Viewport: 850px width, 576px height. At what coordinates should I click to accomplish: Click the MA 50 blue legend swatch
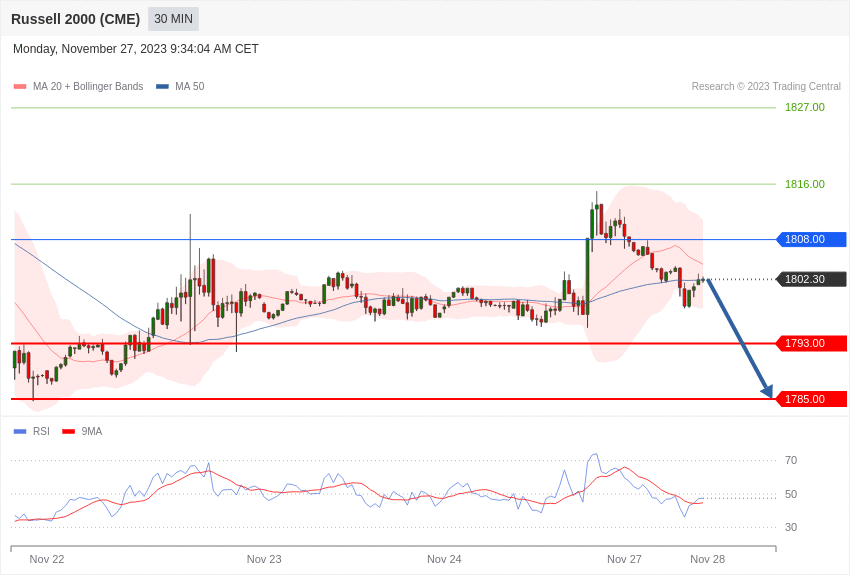point(162,87)
